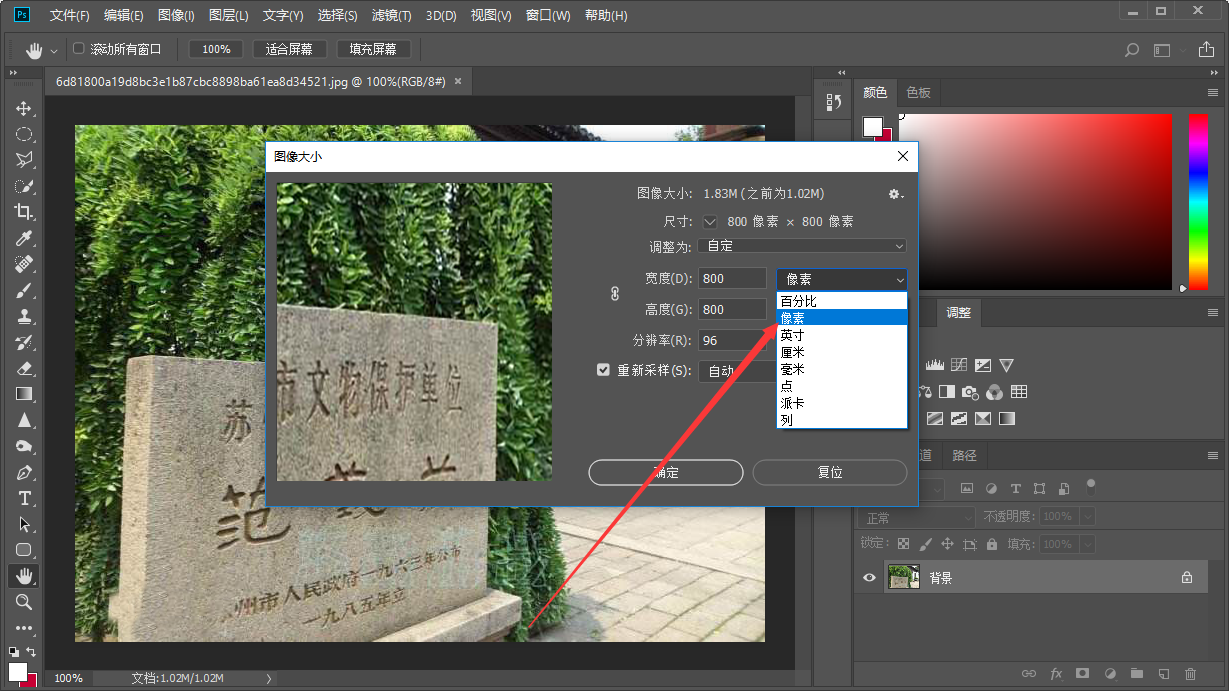Click the 复位 button
The height and width of the screenshot is (691, 1229).
click(830, 472)
